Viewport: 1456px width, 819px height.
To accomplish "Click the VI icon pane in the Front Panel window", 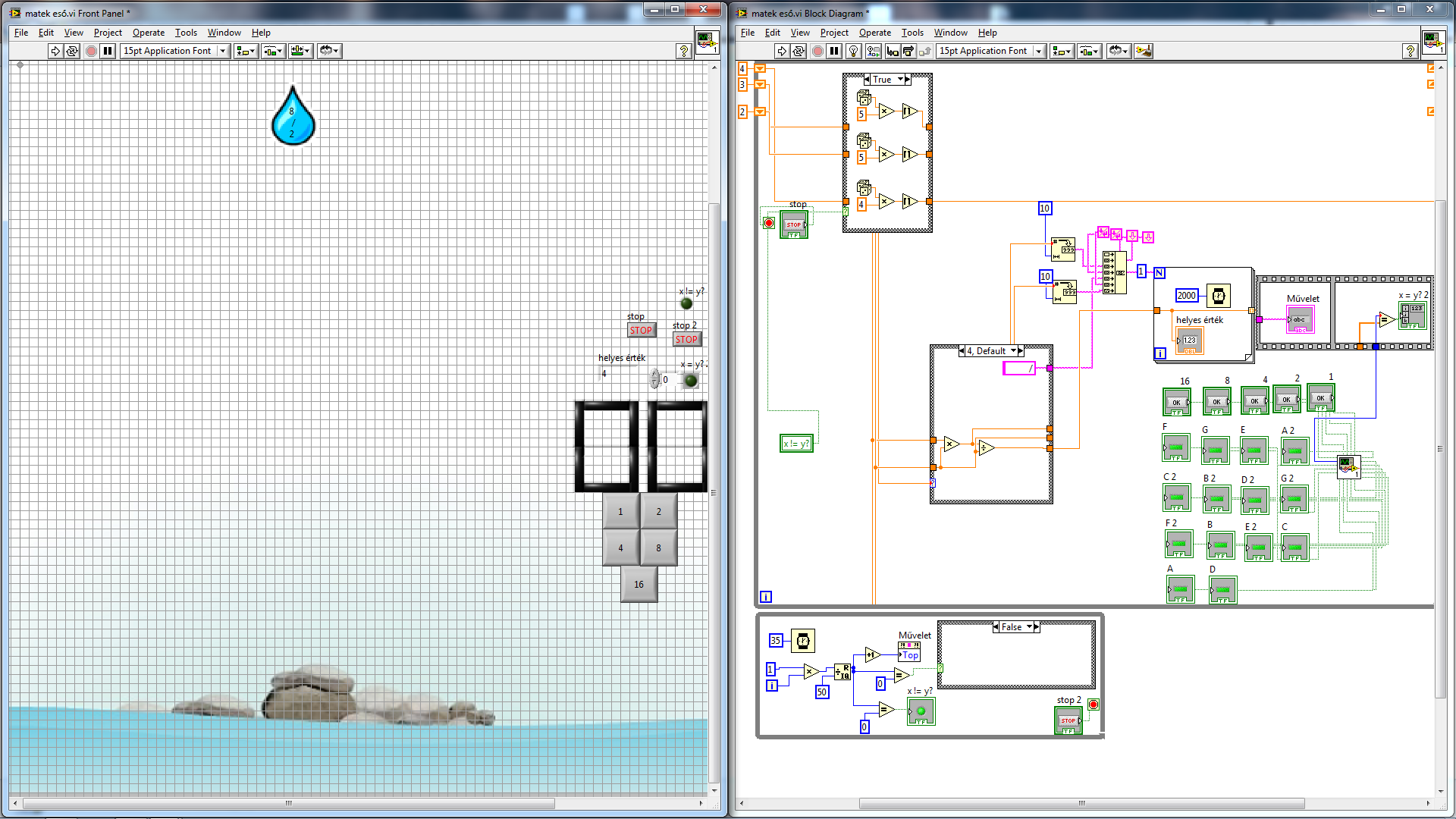I will [706, 42].
